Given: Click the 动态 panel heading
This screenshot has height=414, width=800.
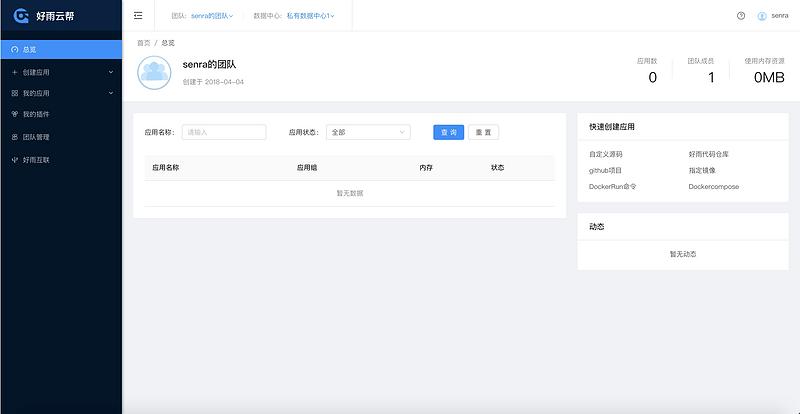Looking at the screenshot, I should tap(596, 227).
